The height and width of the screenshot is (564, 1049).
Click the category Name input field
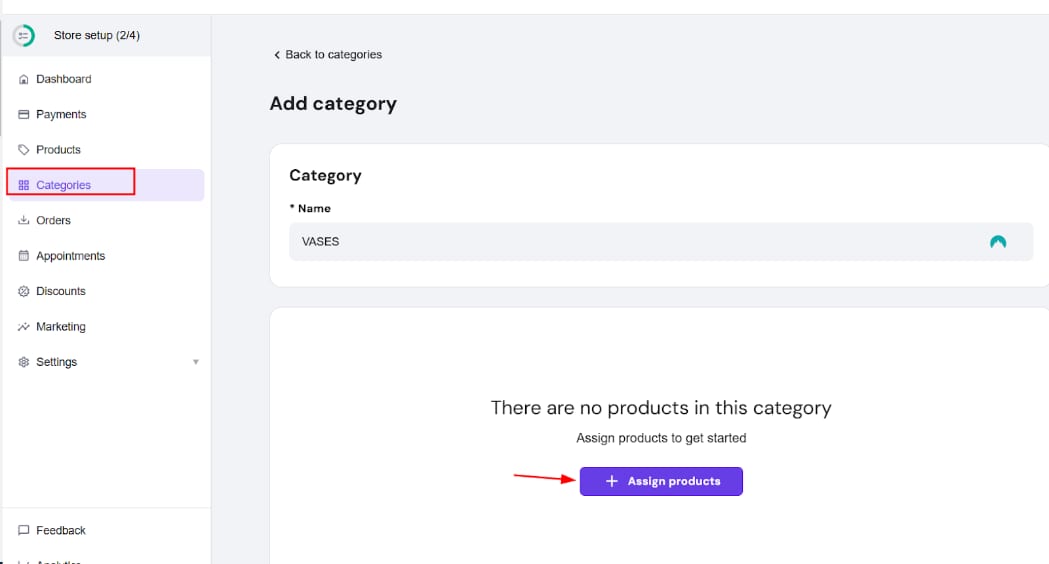tap(630, 242)
